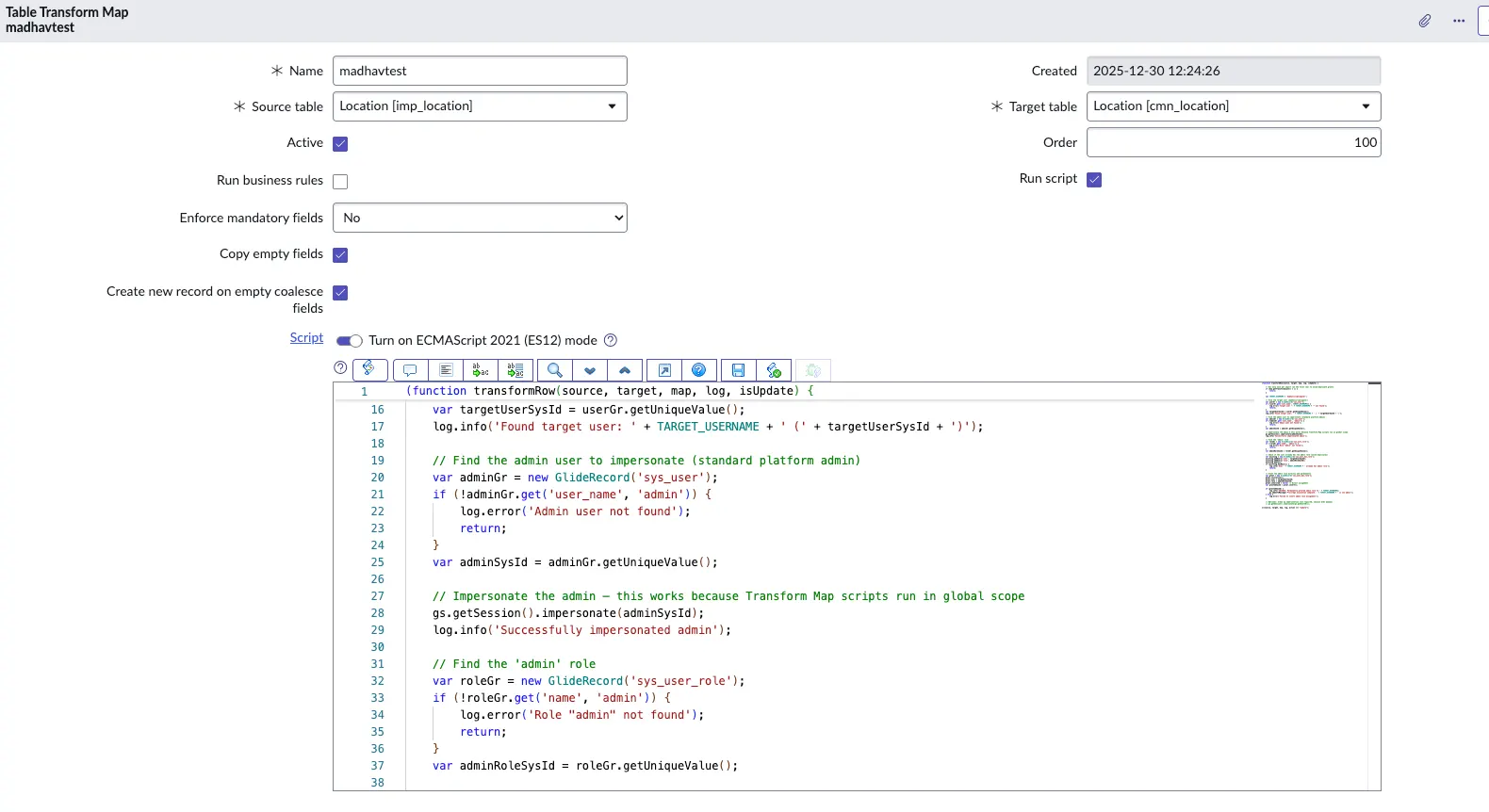Click code line 'gs.getSession().impersonate(adminSysId);'
Image resolution: width=1489 pixels, height=812 pixels.
click(x=568, y=613)
